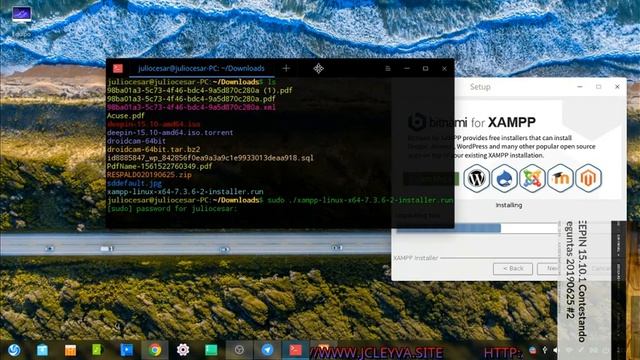Minimize the Setup window
640x360 pixels.
(580, 87)
